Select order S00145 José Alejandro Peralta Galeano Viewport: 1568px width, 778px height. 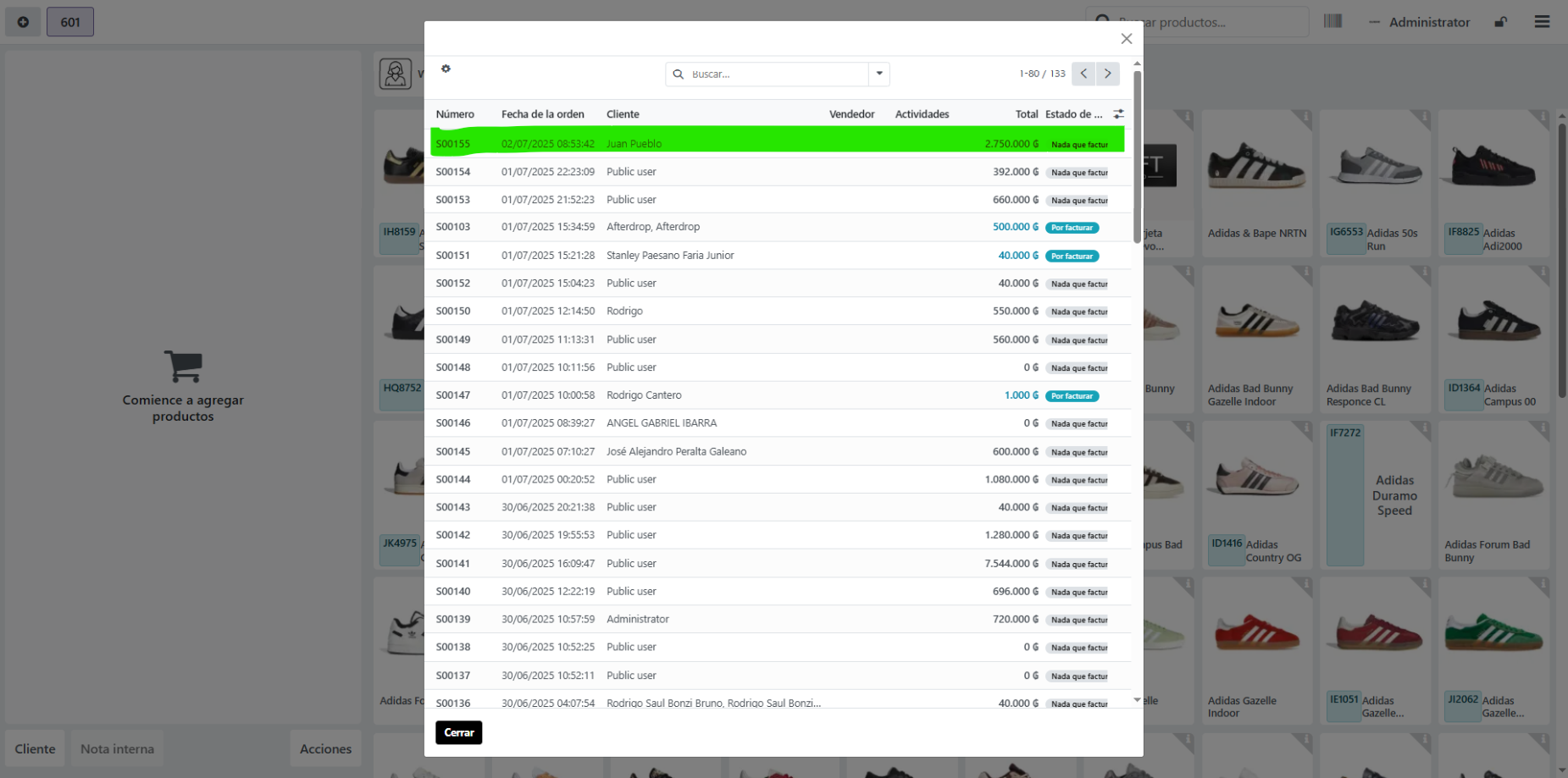tap(778, 451)
